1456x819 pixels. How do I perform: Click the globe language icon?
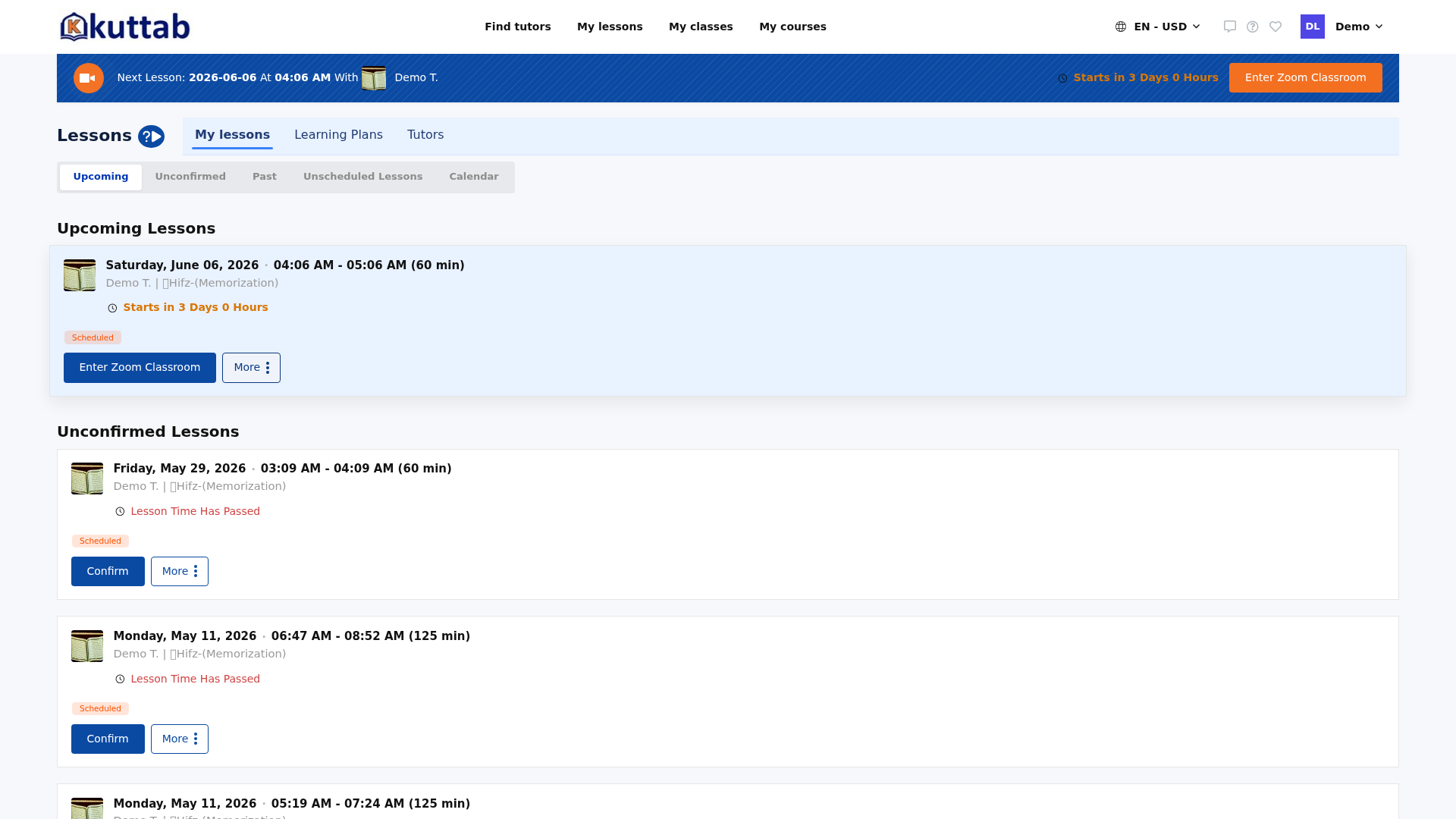coord(1121,27)
